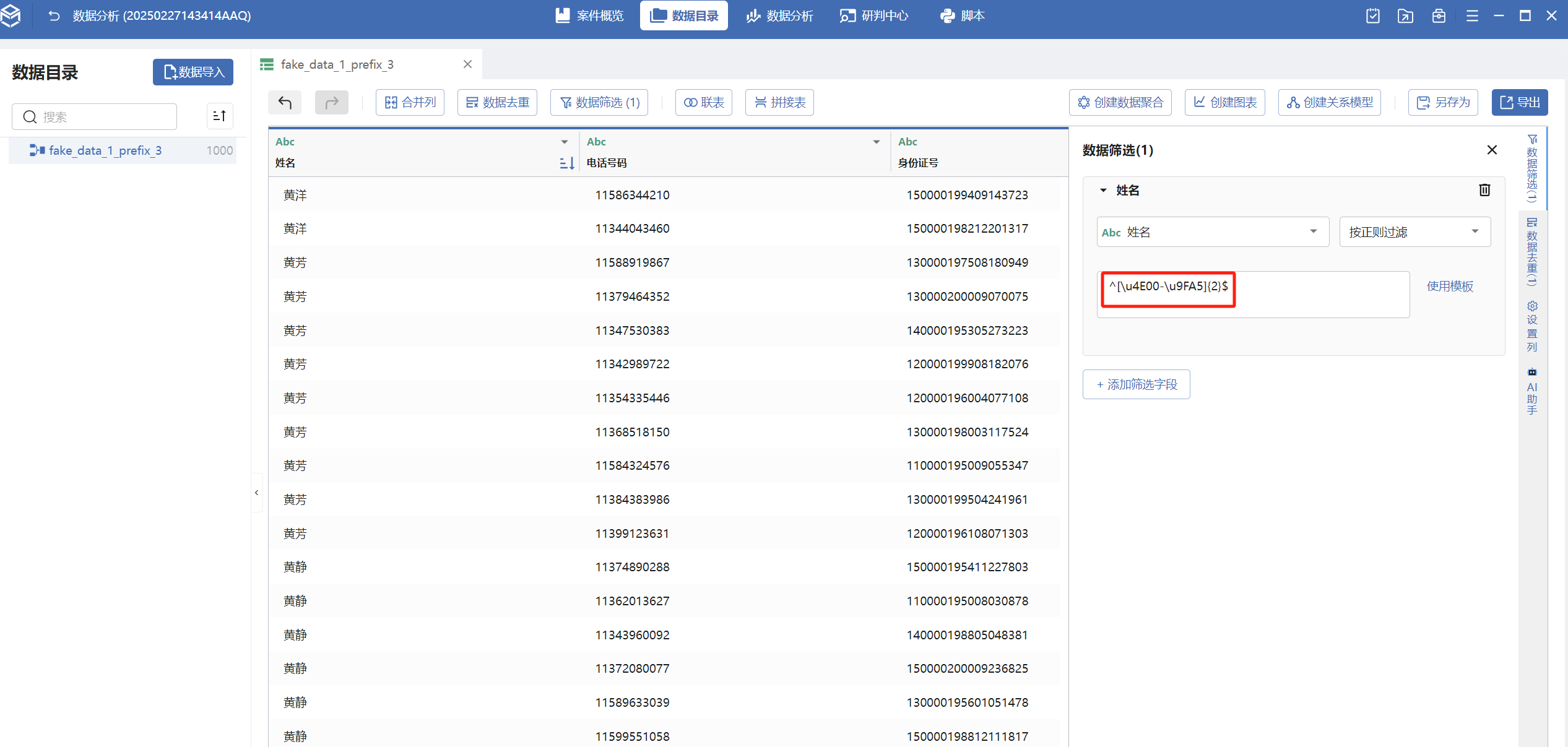Switch to the 研判中心 tab

tap(874, 15)
